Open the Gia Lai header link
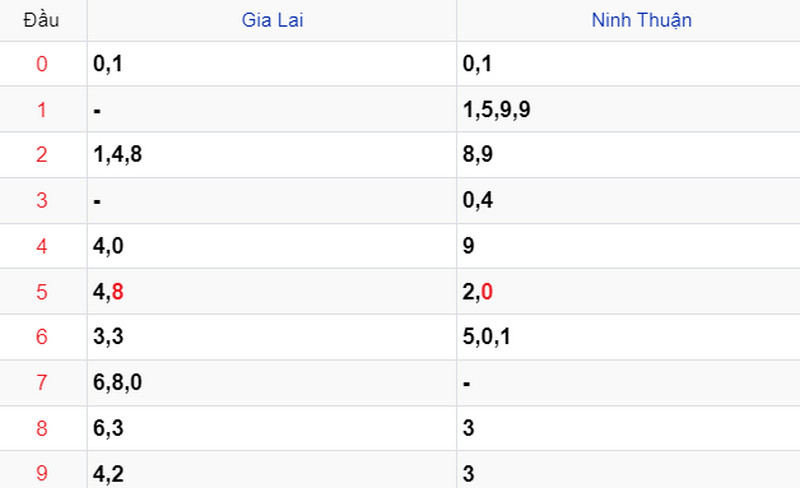Image resolution: width=800 pixels, height=488 pixels. coord(272,20)
